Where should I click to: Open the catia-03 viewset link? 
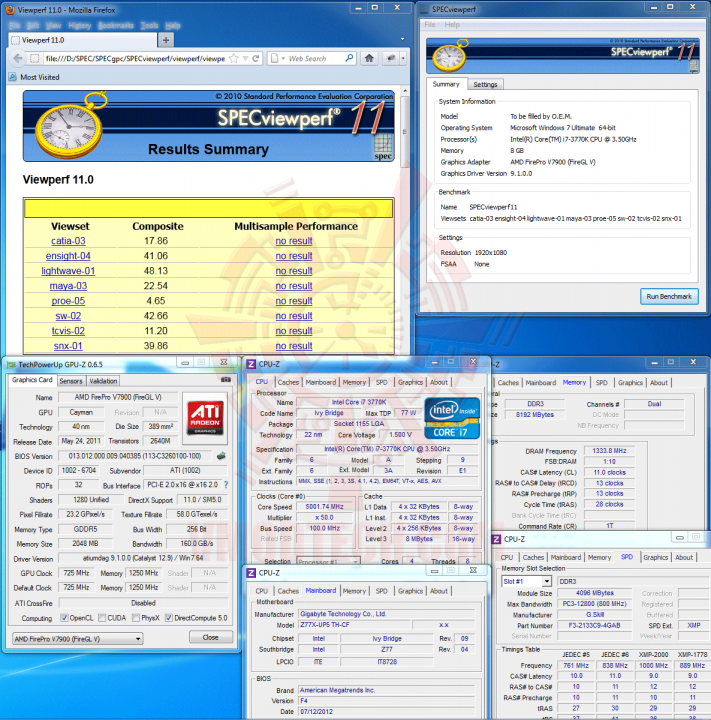68,241
